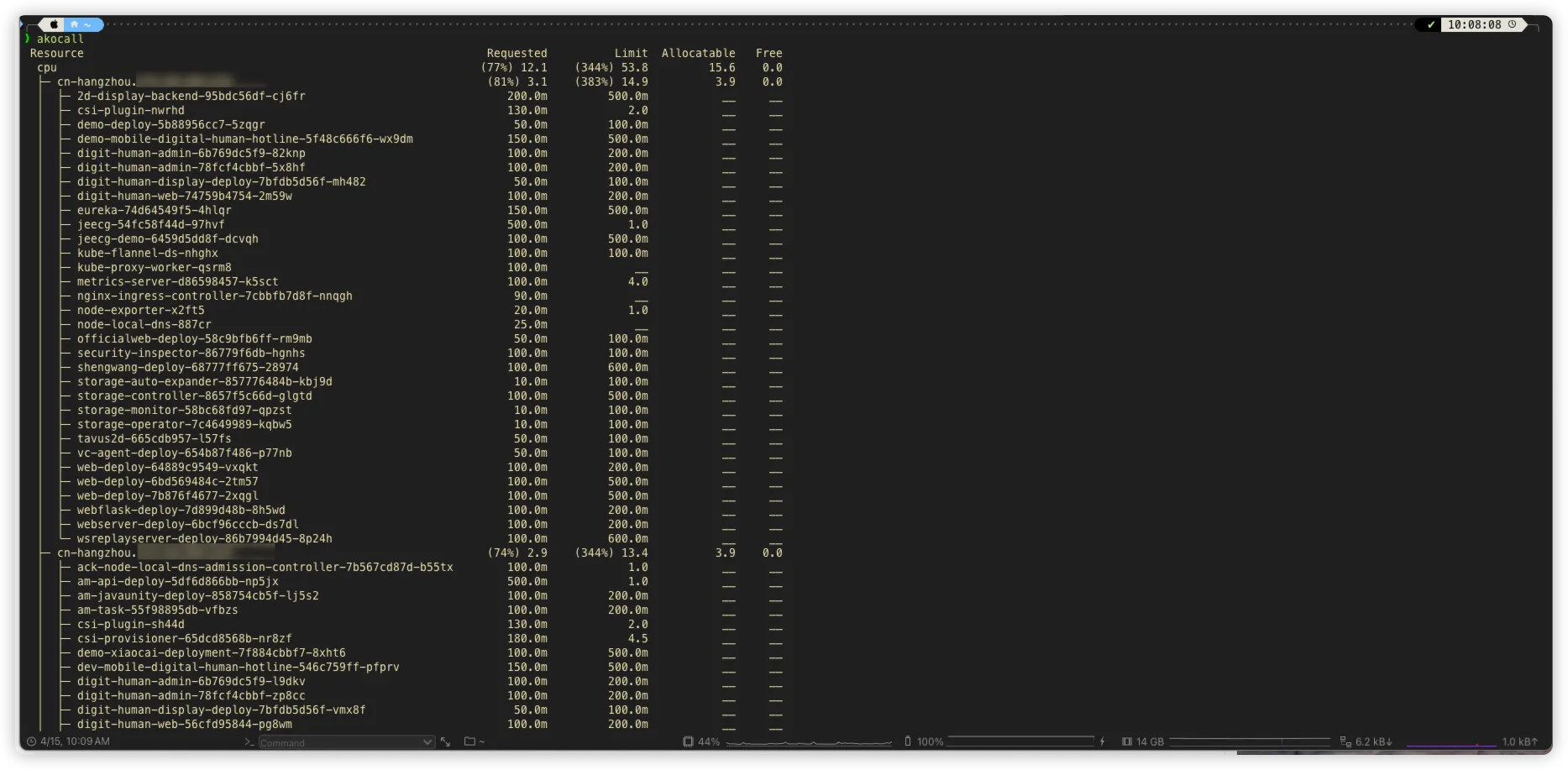Click the akocall command text
The height and width of the screenshot is (770, 1568).
[60, 39]
